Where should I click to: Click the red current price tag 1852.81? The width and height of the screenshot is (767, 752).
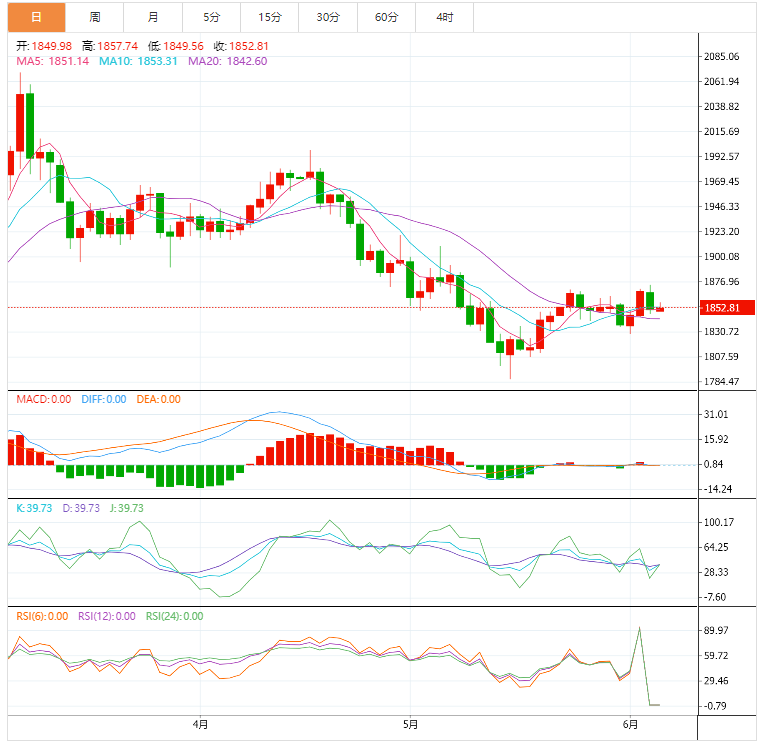pos(727,308)
